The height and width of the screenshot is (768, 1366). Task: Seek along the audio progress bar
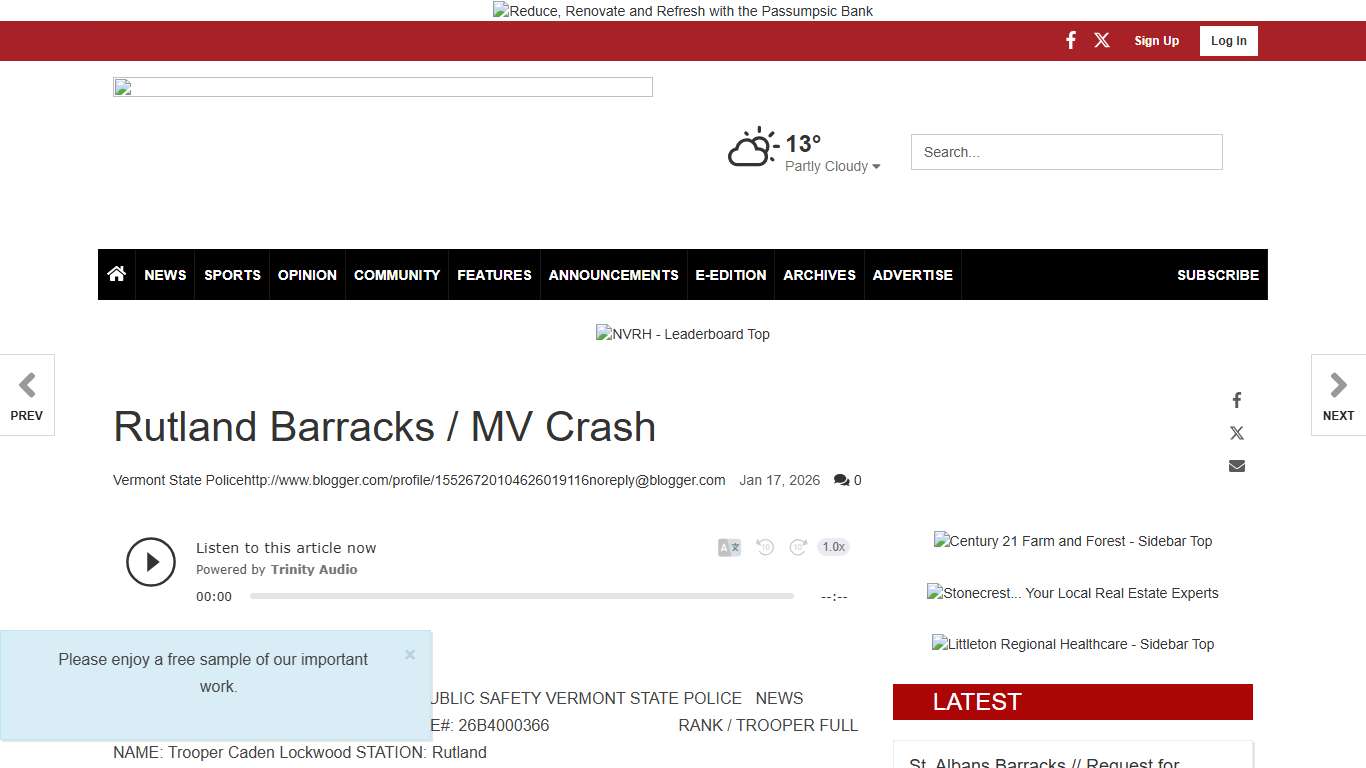[x=520, y=596]
